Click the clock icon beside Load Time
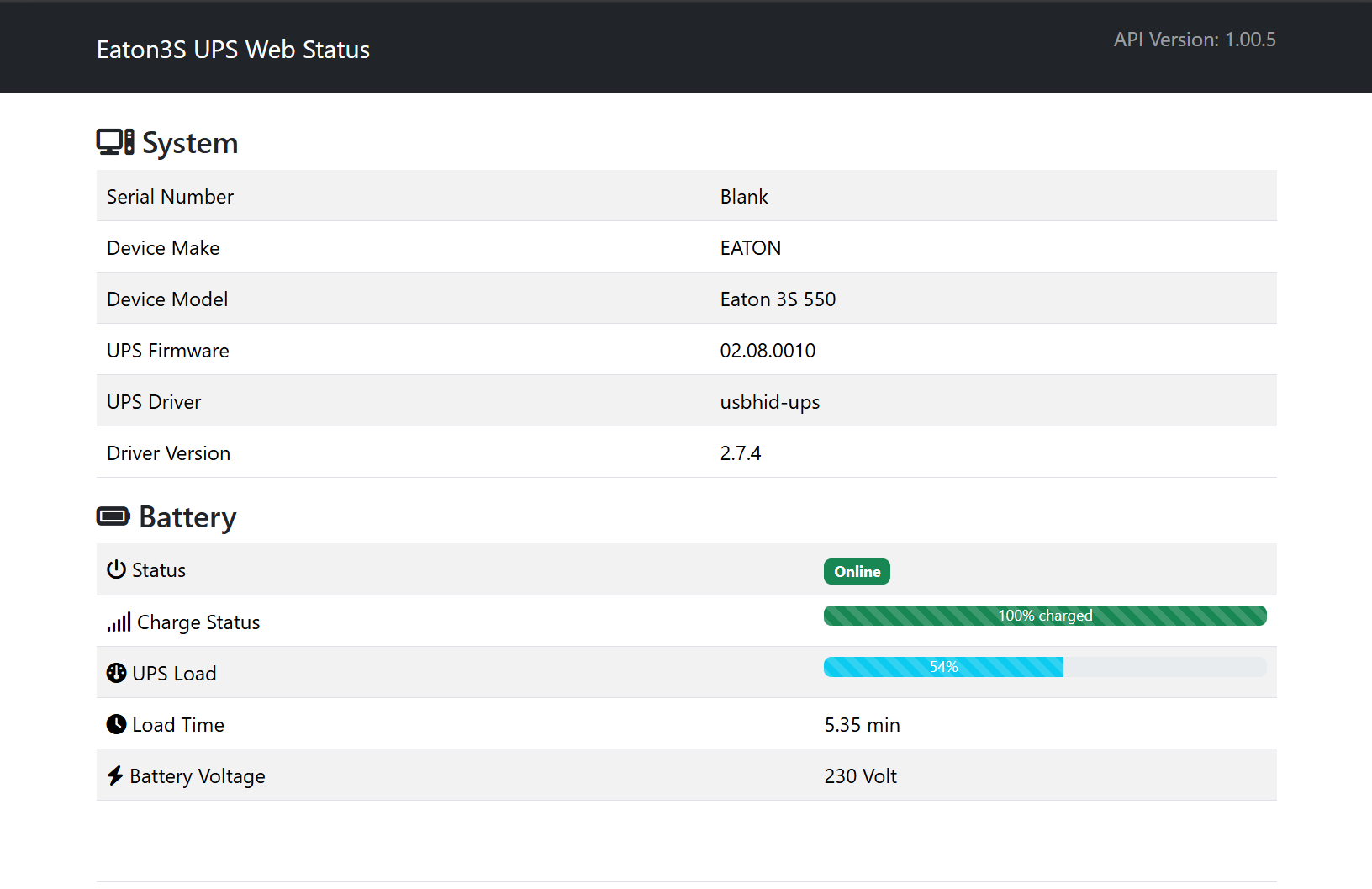The height and width of the screenshot is (889, 1372). [116, 724]
